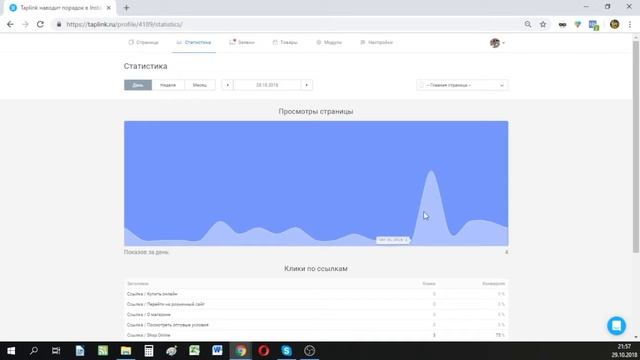Screen dimensions: 640x360
Task: Click the zoom magnifier icon in address bar
Action: [x=528, y=24]
